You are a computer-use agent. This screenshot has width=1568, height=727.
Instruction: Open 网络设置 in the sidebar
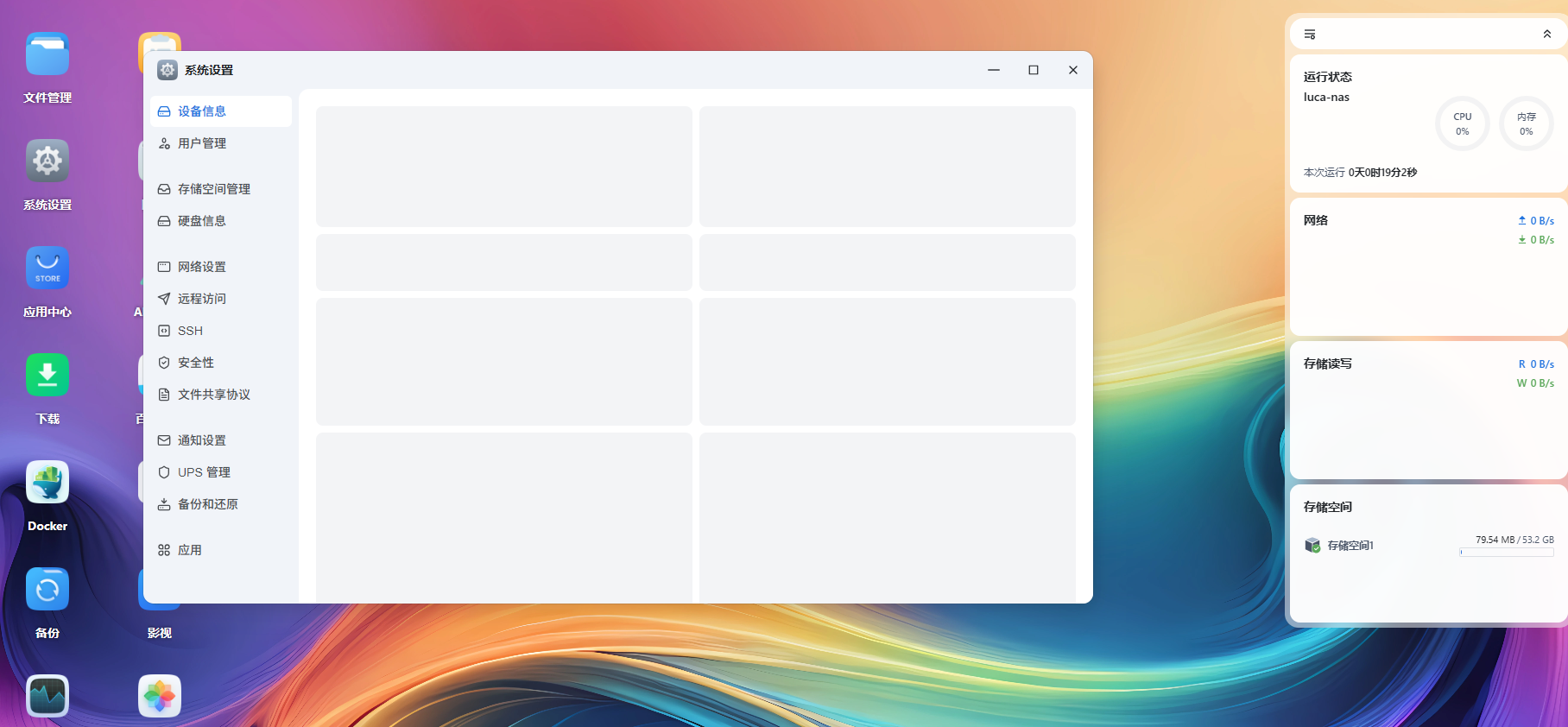(221, 267)
